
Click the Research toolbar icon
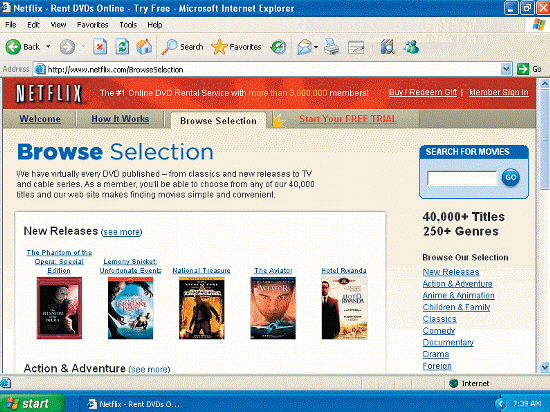tap(388, 47)
